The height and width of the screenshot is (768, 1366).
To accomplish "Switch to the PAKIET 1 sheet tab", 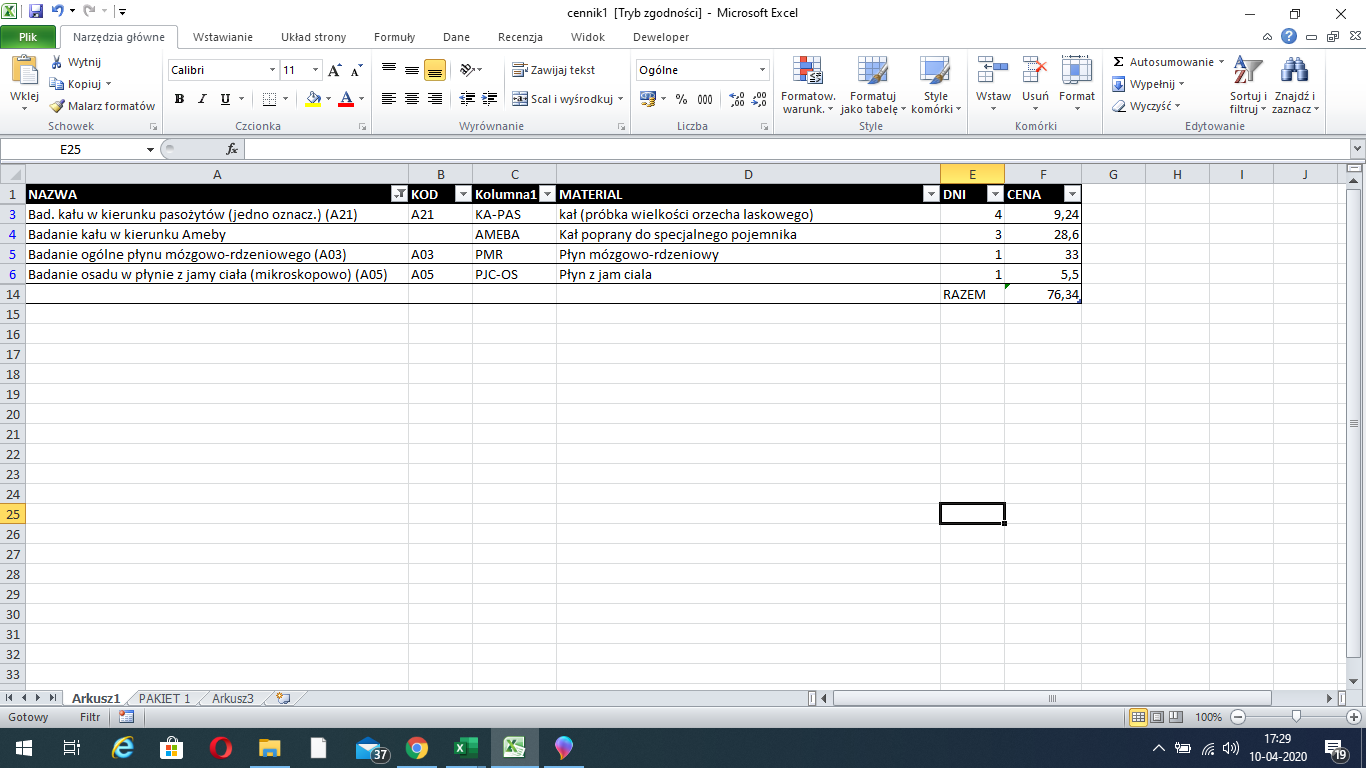I will tap(164, 699).
